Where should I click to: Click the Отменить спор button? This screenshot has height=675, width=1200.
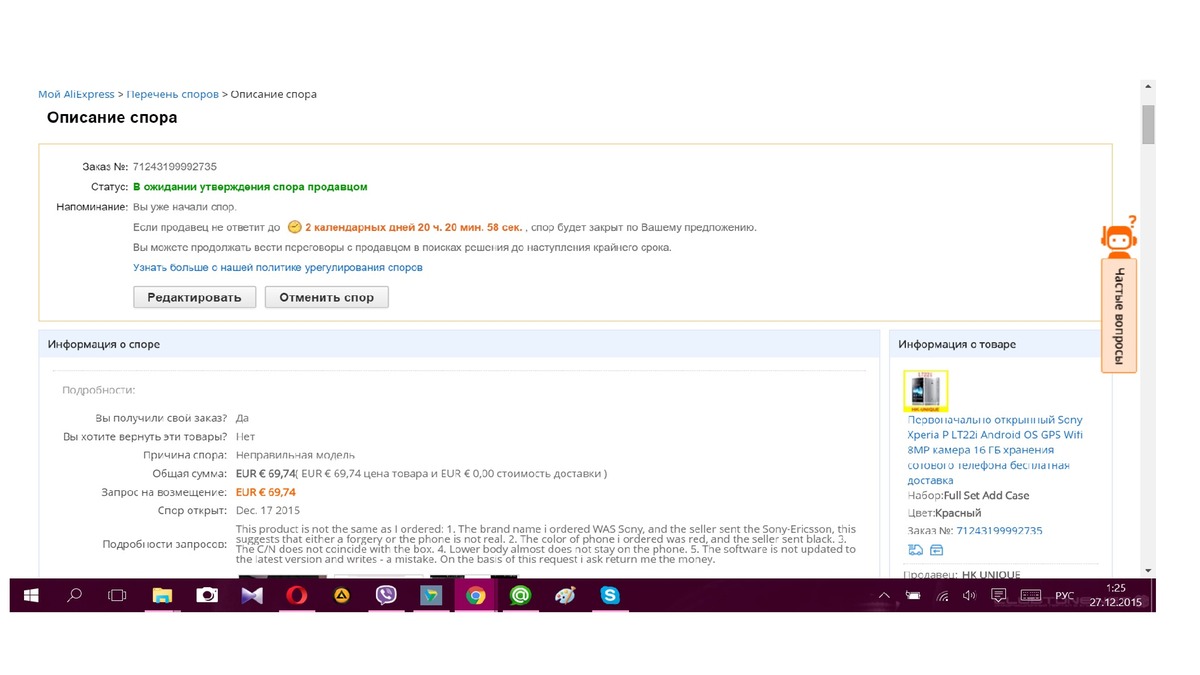tap(326, 297)
